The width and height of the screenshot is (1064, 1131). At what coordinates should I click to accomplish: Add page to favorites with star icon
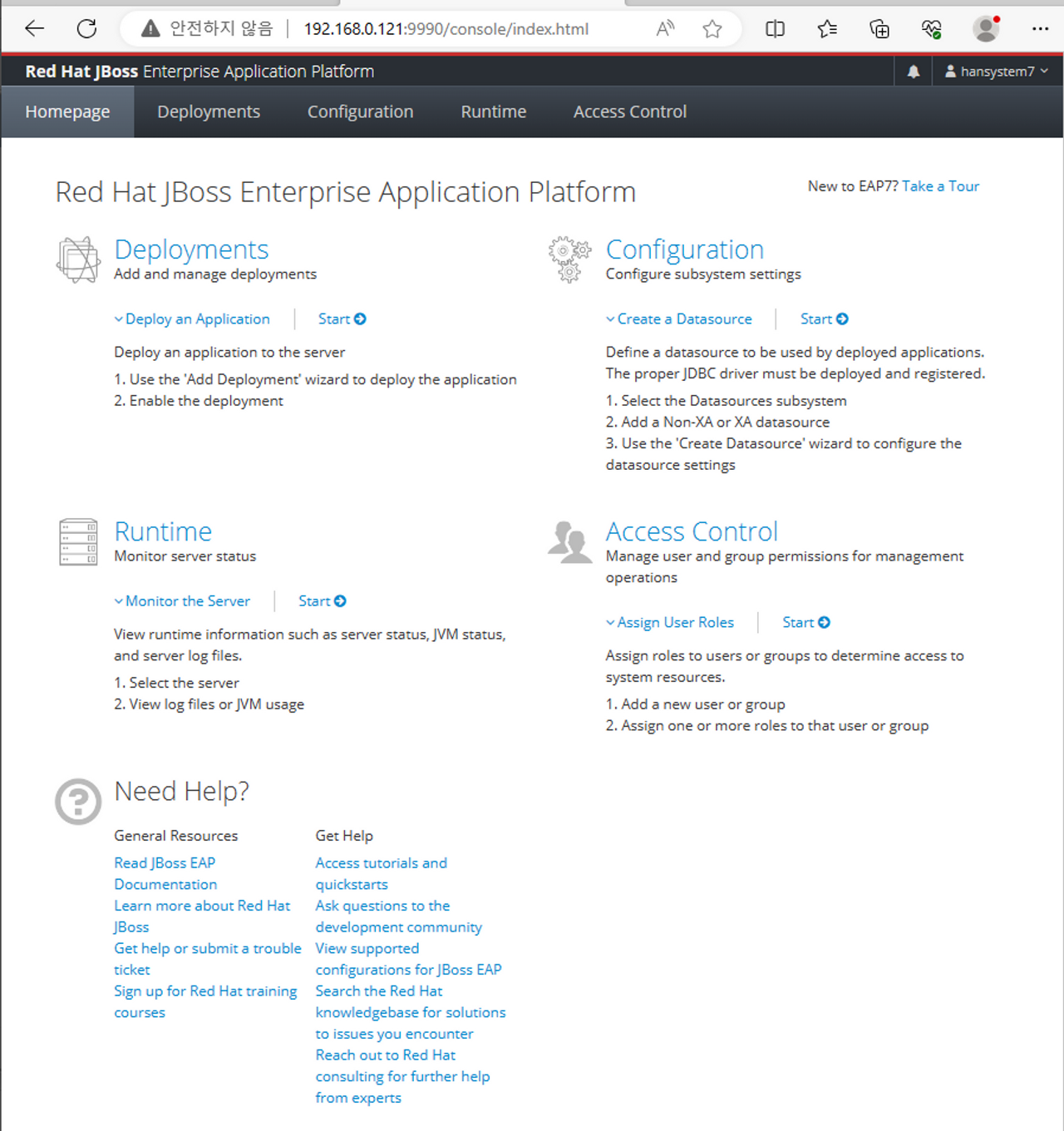712,29
